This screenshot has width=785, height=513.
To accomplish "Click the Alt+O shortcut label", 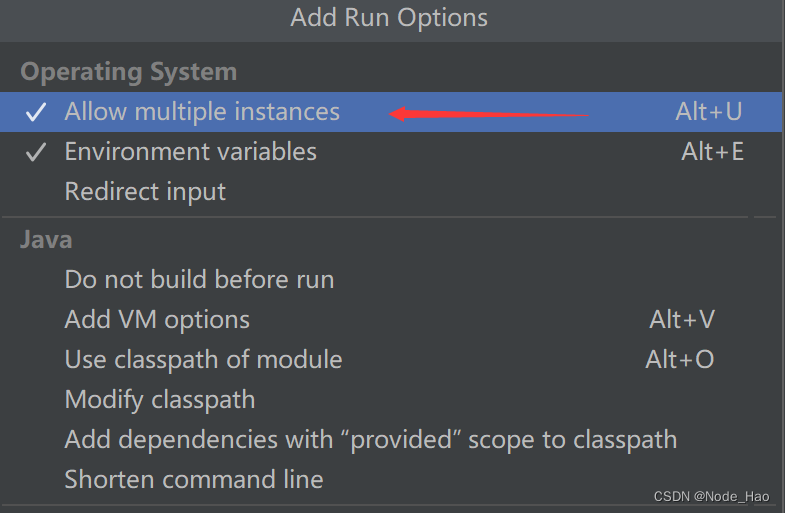I will pos(680,360).
